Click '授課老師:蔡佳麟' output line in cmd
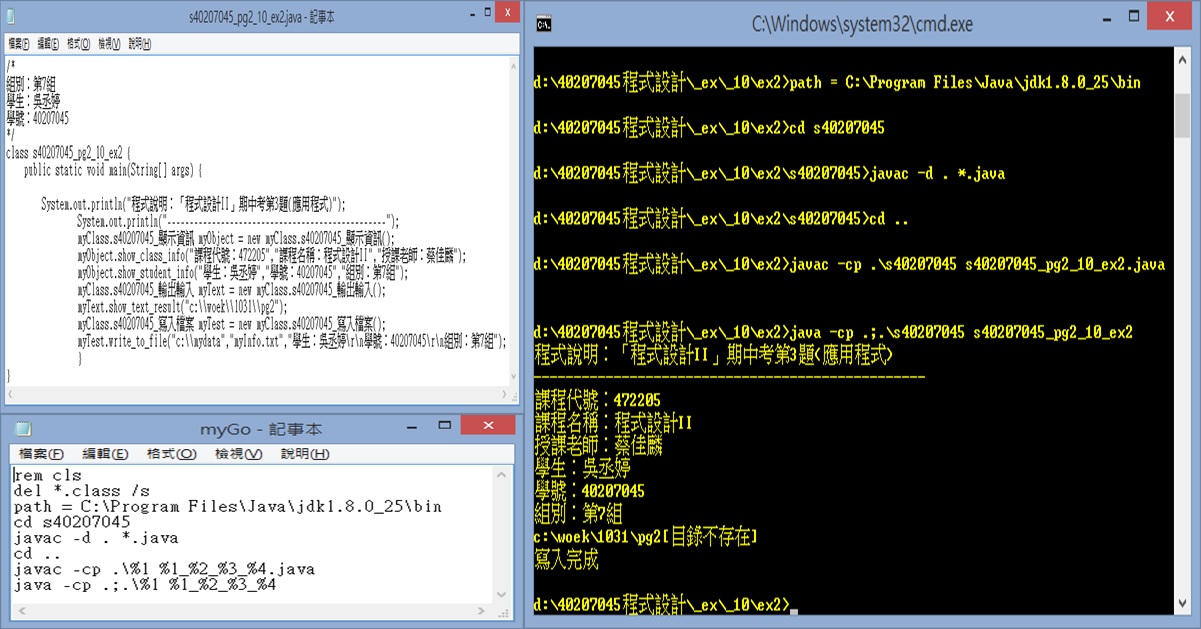Image resolution: width=1201 pixels, height=629 pixels. tap(597, 446)
